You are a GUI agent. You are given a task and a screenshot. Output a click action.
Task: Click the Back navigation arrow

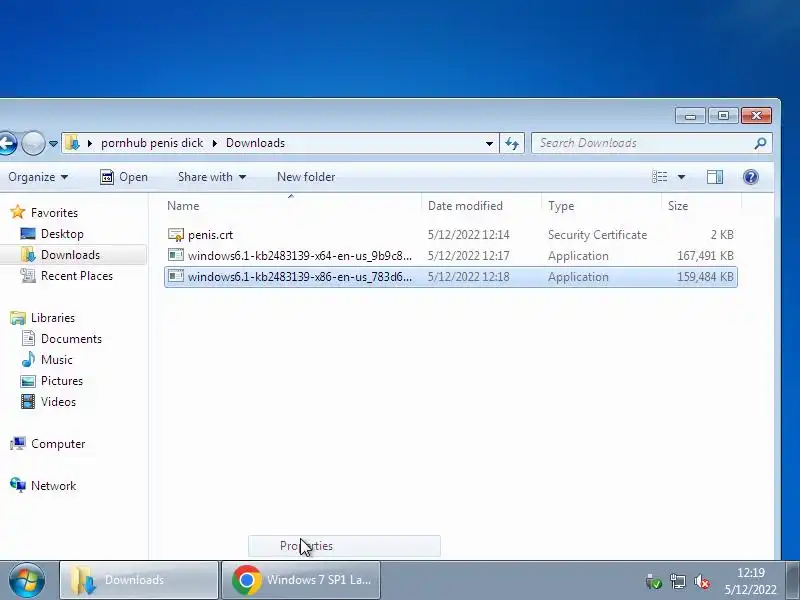[6, 143]
